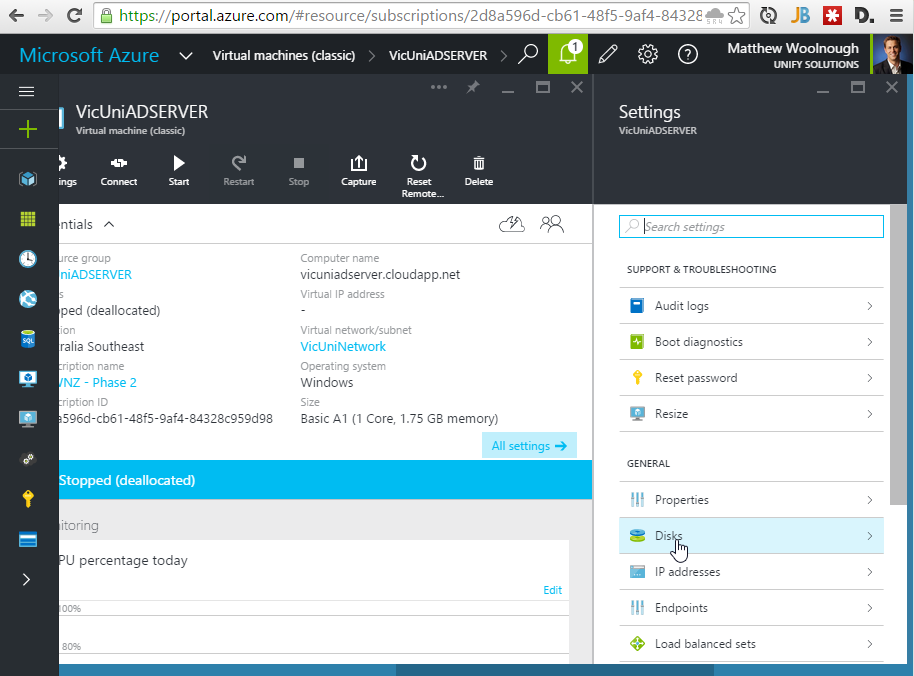Click the CPU percentage today chart tile
This screenshot has width=914, height=676.
click(314, 602)
